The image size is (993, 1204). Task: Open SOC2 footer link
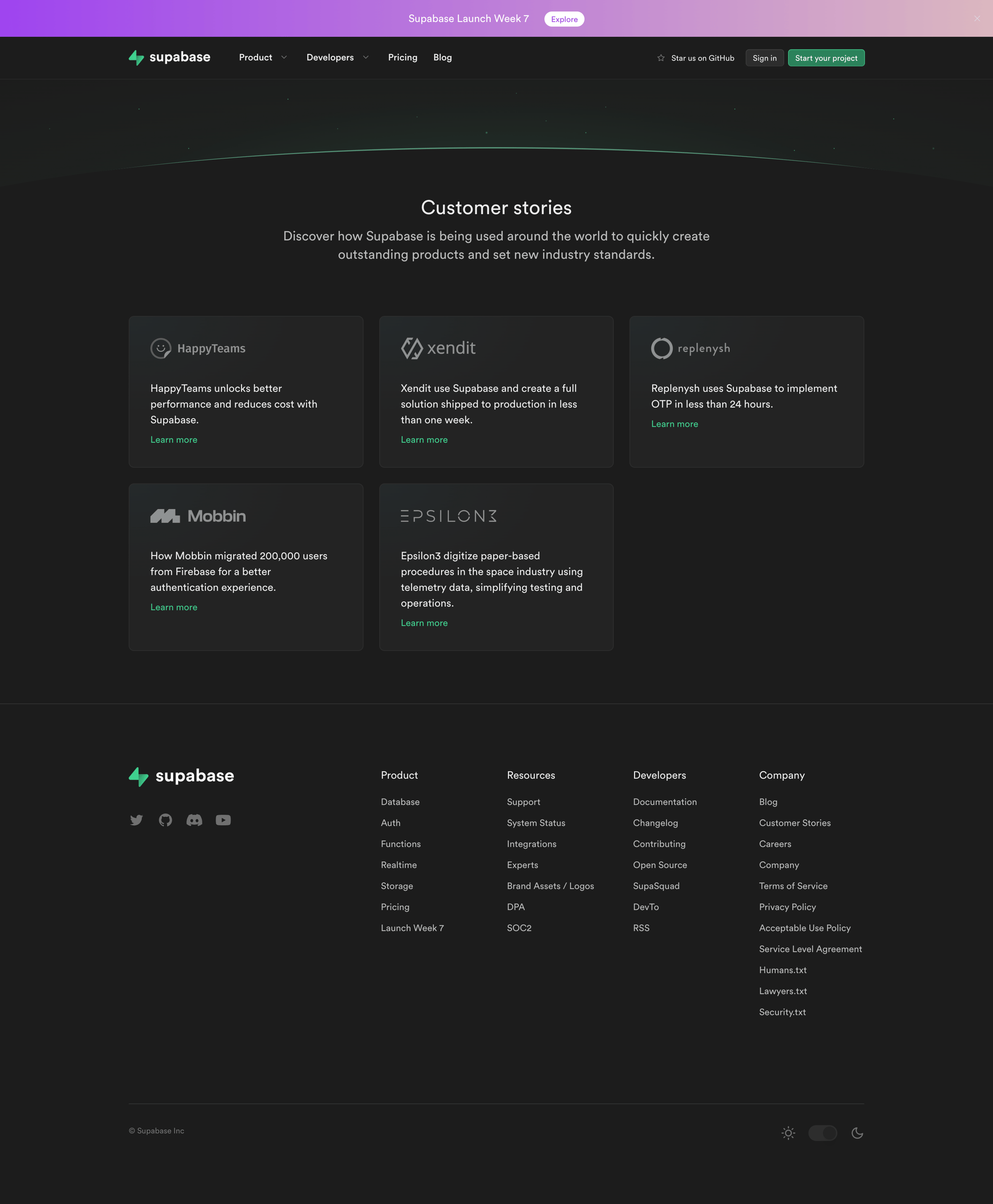[x=519, y=928]
